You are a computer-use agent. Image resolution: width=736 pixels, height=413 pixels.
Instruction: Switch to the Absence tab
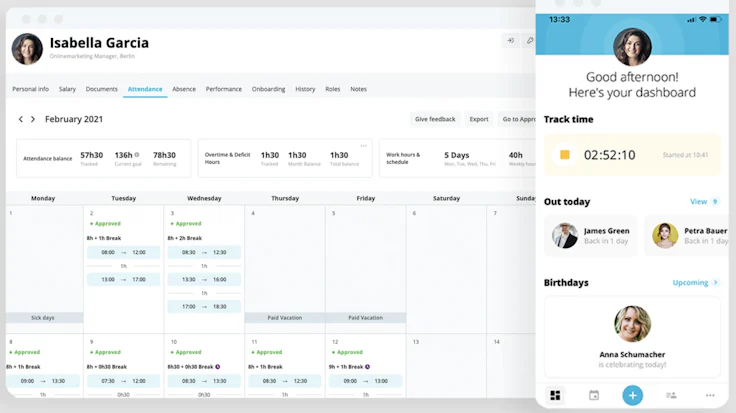tap(184, 89)
